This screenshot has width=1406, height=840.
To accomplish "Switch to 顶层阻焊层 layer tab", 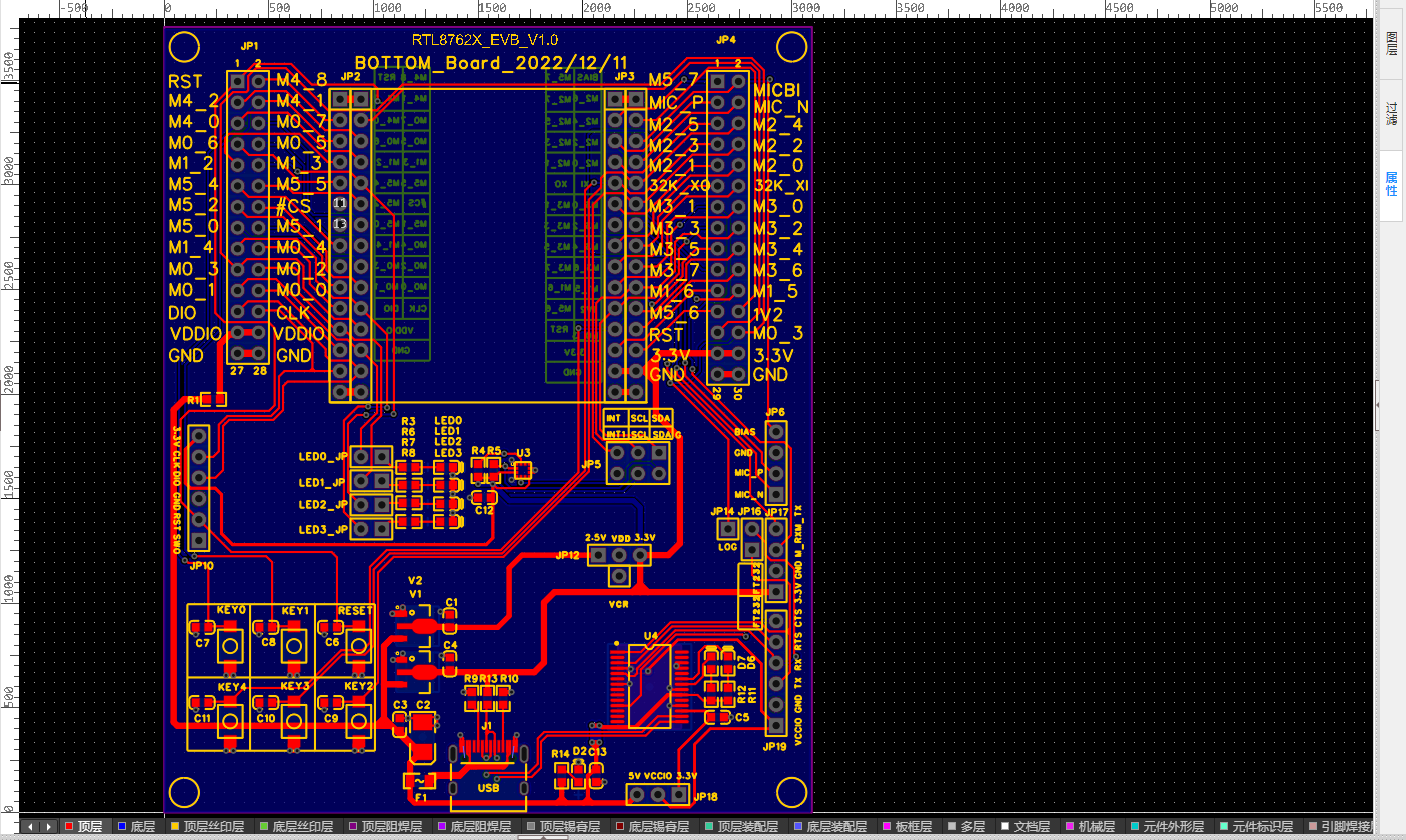I will (385, 827).
